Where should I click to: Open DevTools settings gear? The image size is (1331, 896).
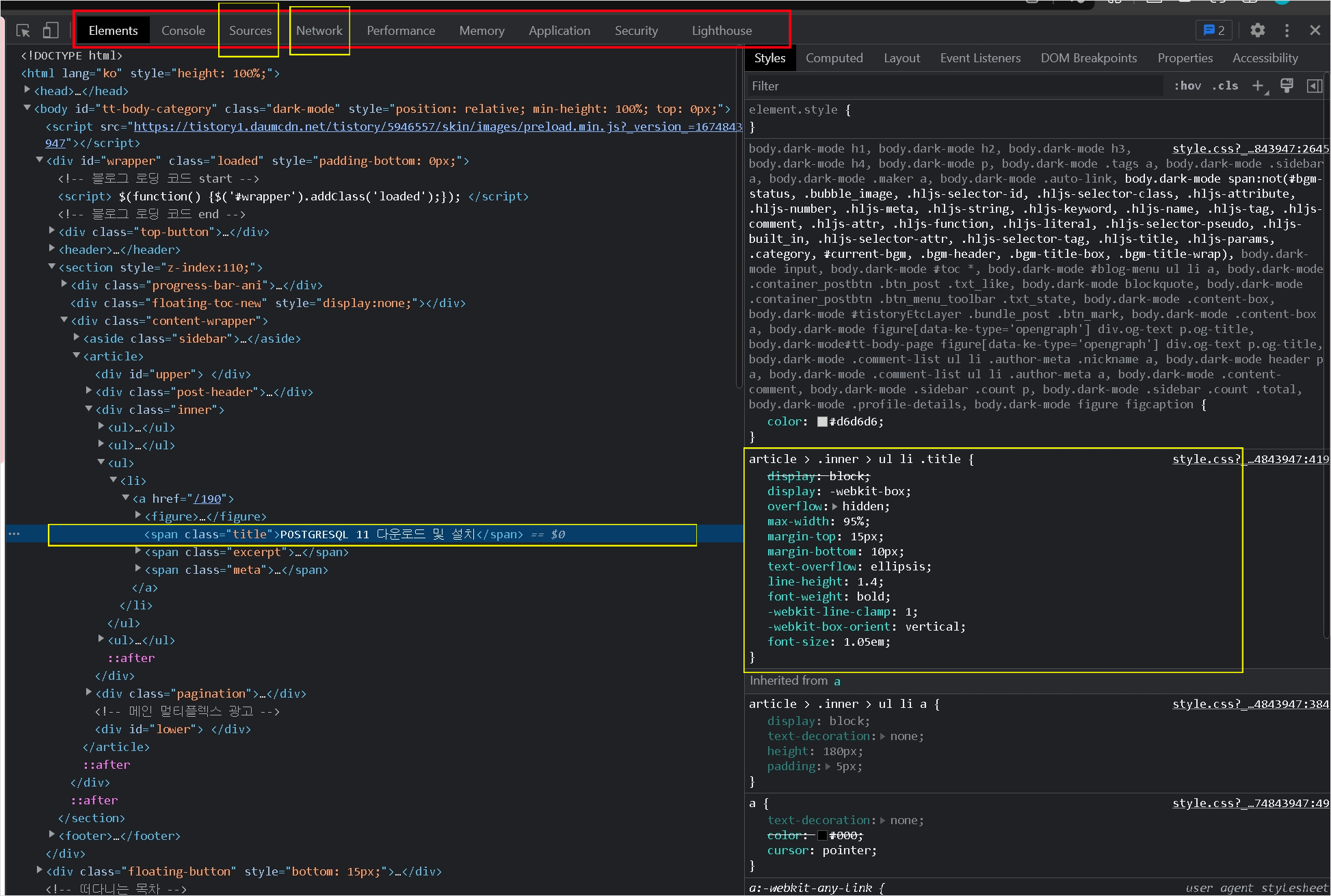(1257, 30)
